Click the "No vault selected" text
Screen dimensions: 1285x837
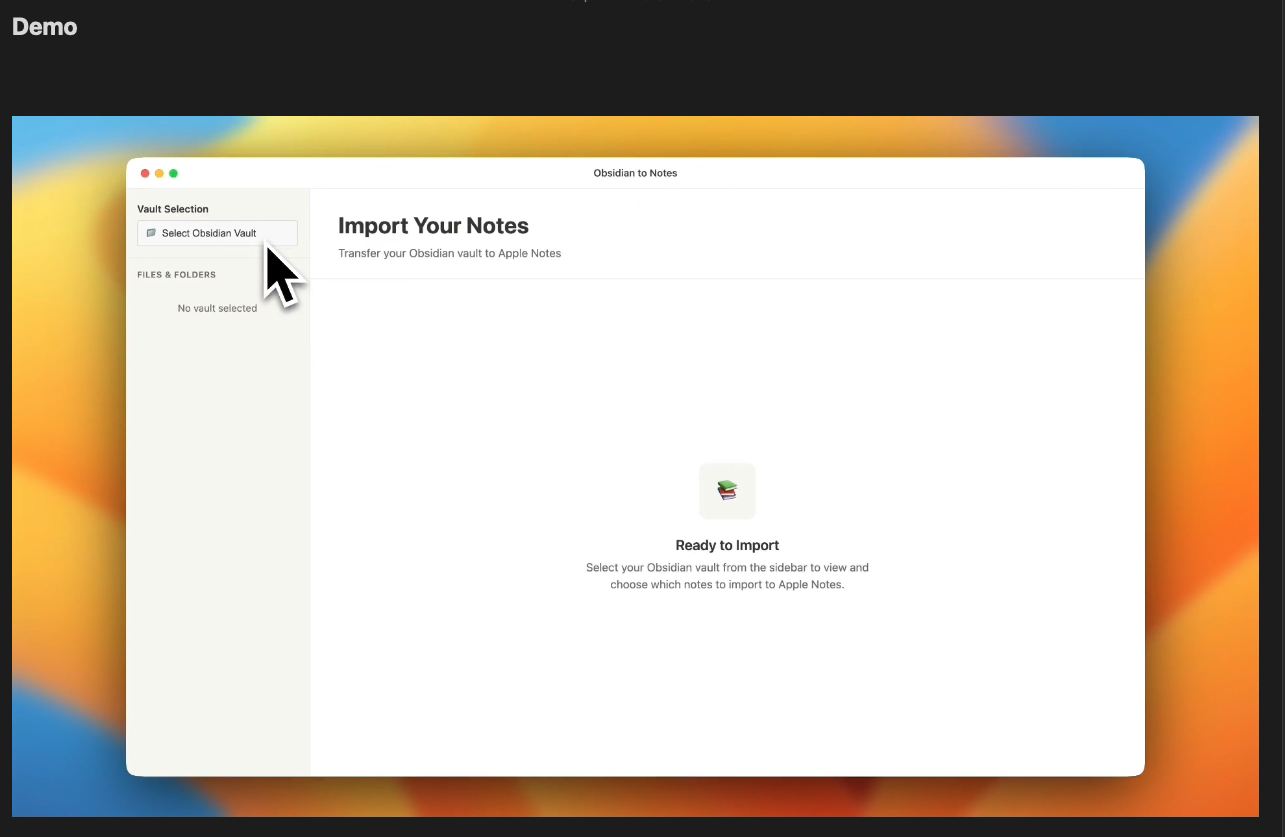(x=217, y=308)
